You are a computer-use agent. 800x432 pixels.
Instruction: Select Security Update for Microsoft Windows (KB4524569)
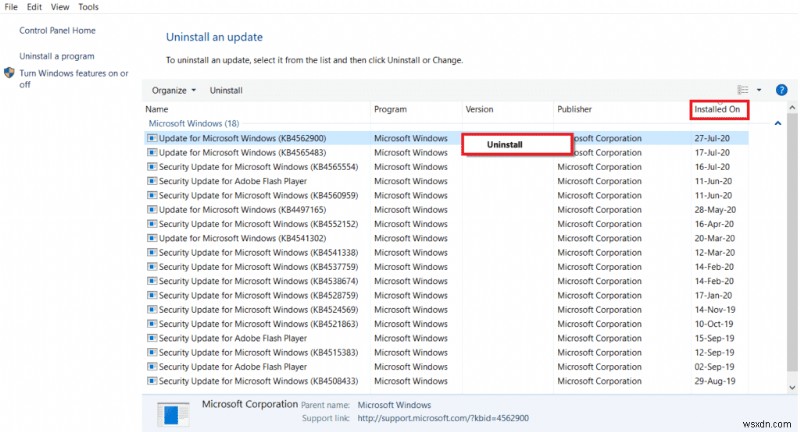pyautogui.click(x=259, y=310)
